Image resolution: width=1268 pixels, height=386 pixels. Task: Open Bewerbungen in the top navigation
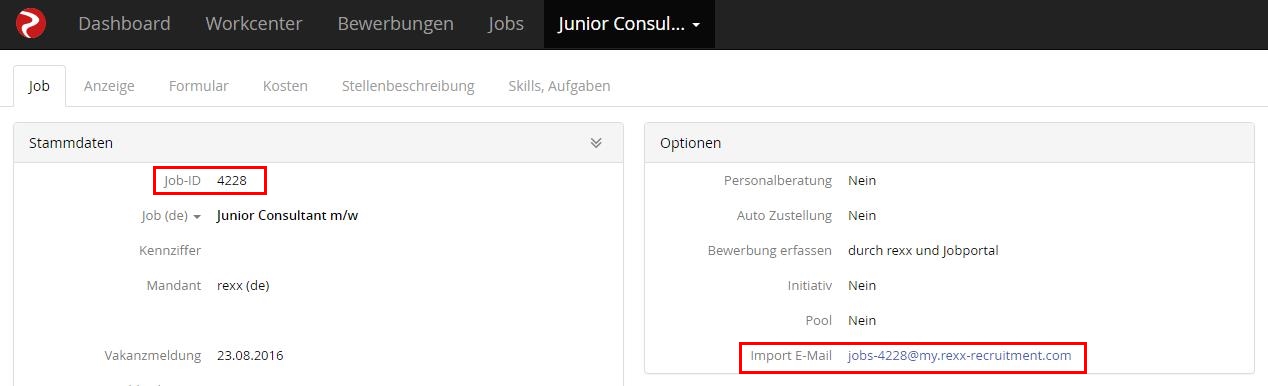coord(395,23)
